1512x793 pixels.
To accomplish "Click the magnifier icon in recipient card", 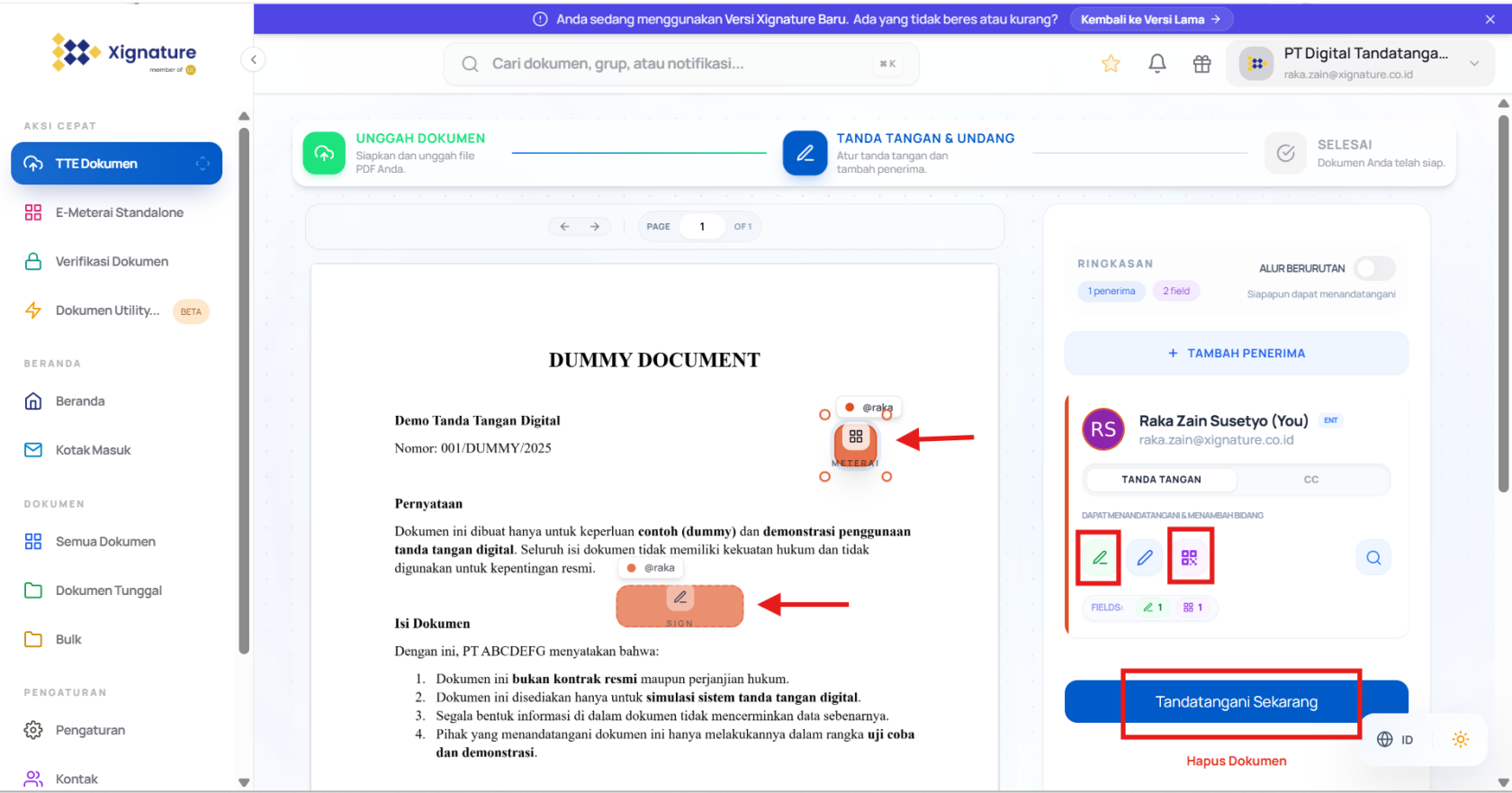I will coord(1373,558).
